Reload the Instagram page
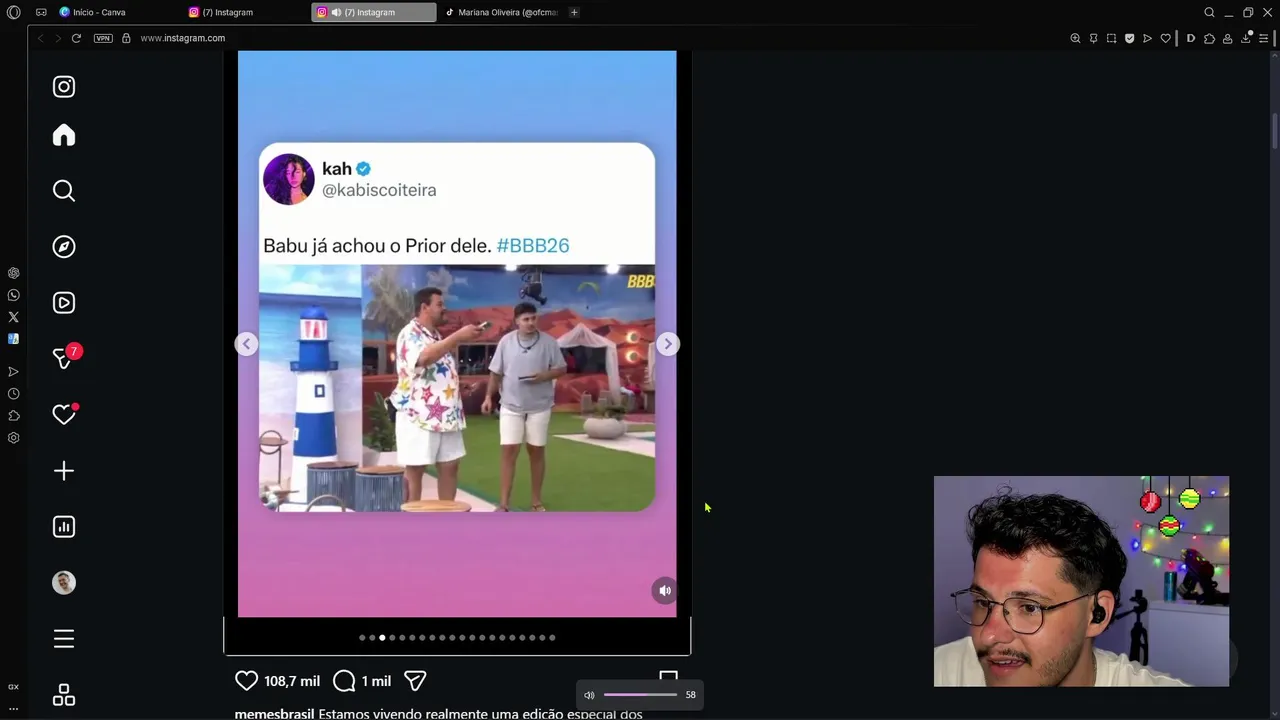Screen dimensions: 1280x720 [x=76, y=38]
